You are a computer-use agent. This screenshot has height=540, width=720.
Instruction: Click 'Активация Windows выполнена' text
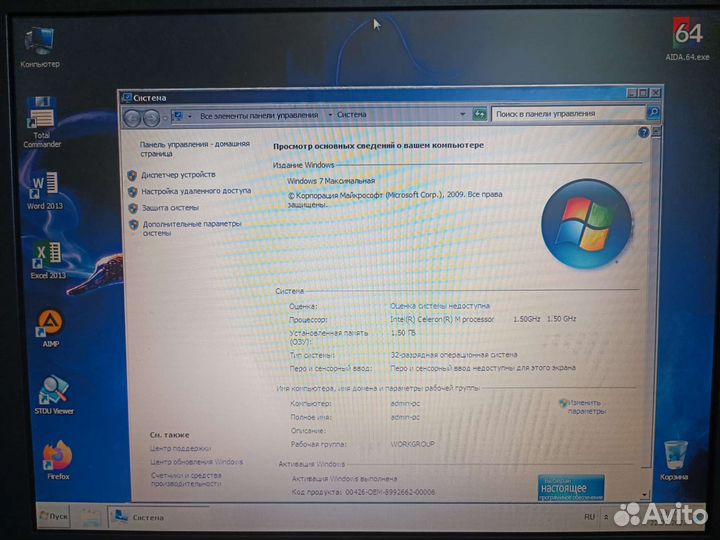[344, 478]
